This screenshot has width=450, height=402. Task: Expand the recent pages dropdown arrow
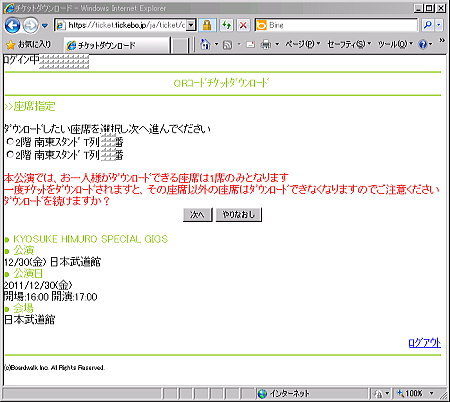coord(45,26)
